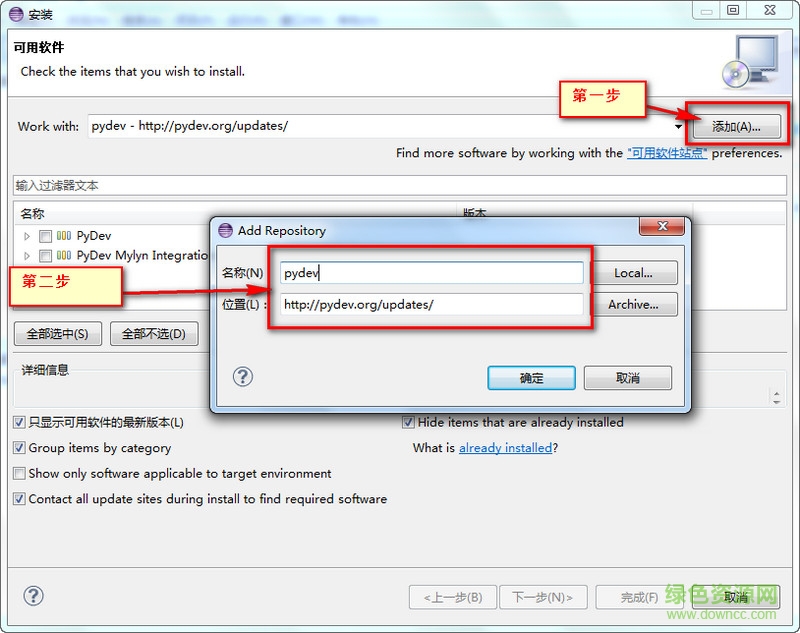The image size is (800, 633).
Task: Click the Eclipse icon in install window title
Action: click(x=16, y=14)
